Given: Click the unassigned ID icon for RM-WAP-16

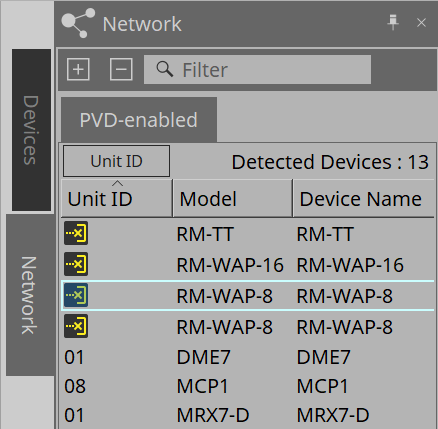Looking at the screenshot, I should click(x=76, y=264).
